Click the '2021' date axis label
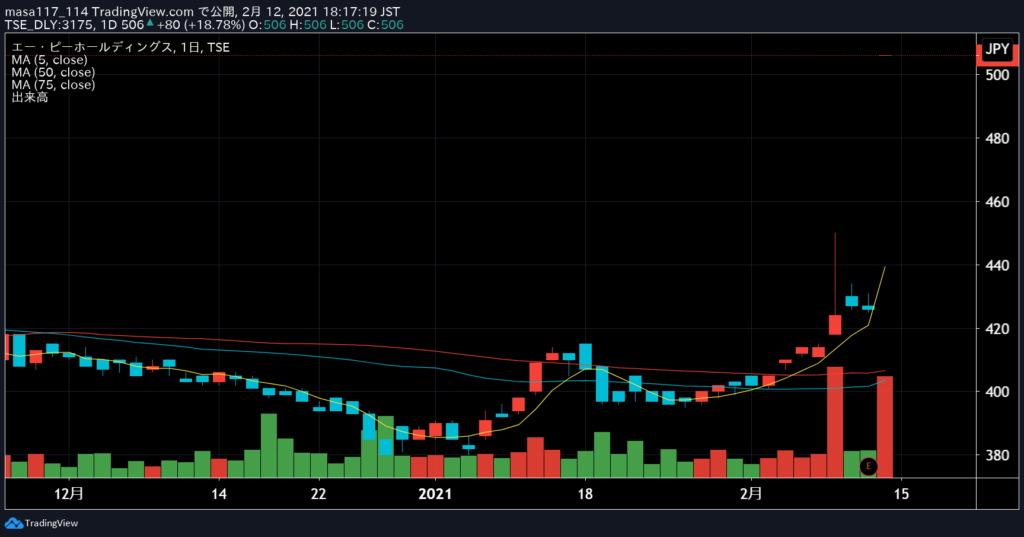The height and width of the screenshot is (537, 1024). click(435, 494)
